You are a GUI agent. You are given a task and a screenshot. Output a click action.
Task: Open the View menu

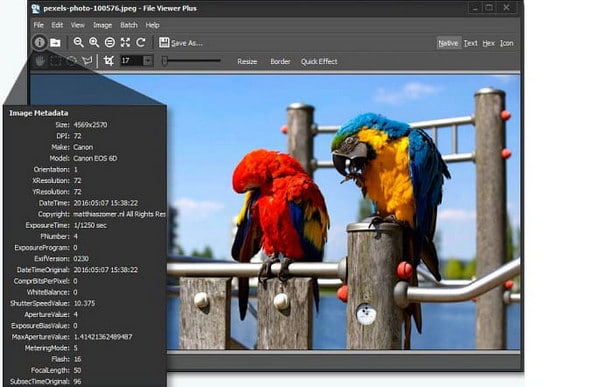(x=77, y=25)
